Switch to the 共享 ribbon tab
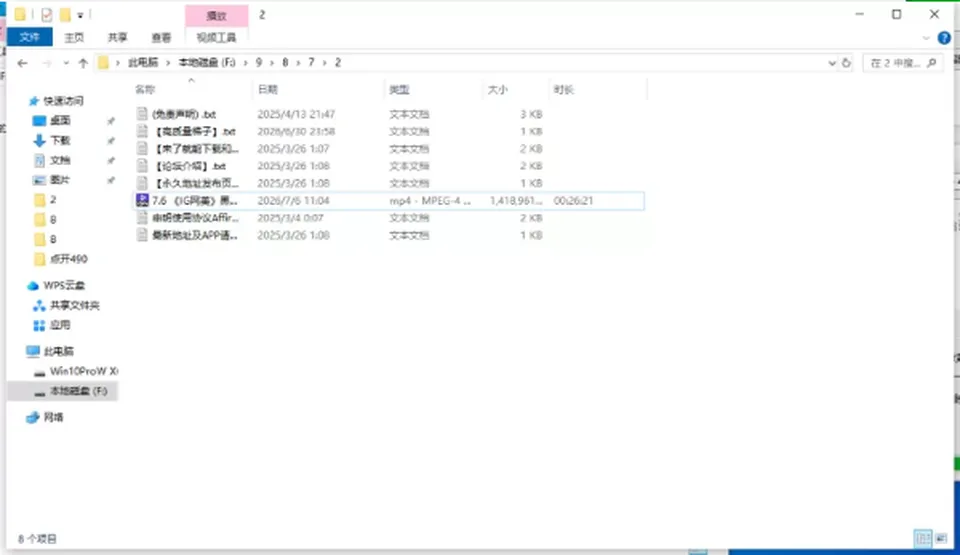The image size is (960, 555). [117, 37]
